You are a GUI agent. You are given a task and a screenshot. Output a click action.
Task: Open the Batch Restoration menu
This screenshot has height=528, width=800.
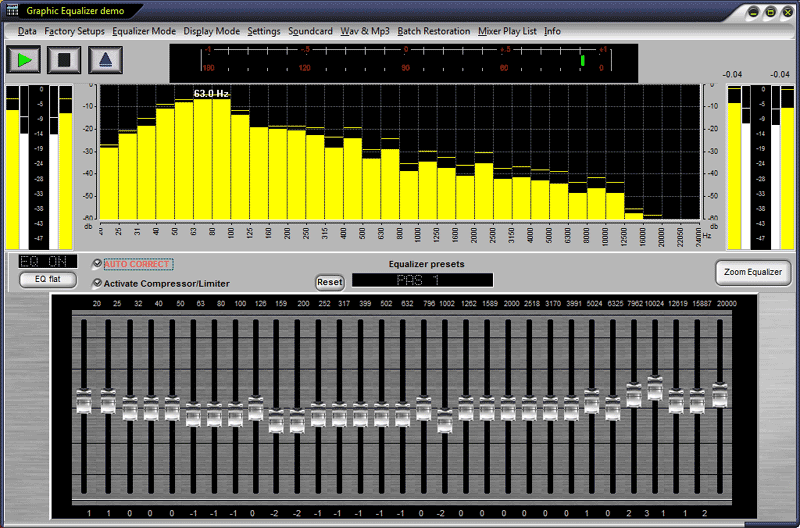click(433, 31)
